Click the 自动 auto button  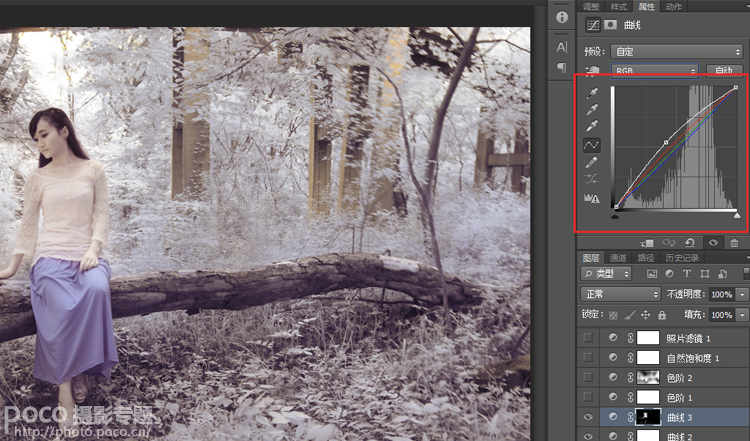[724, 71]
